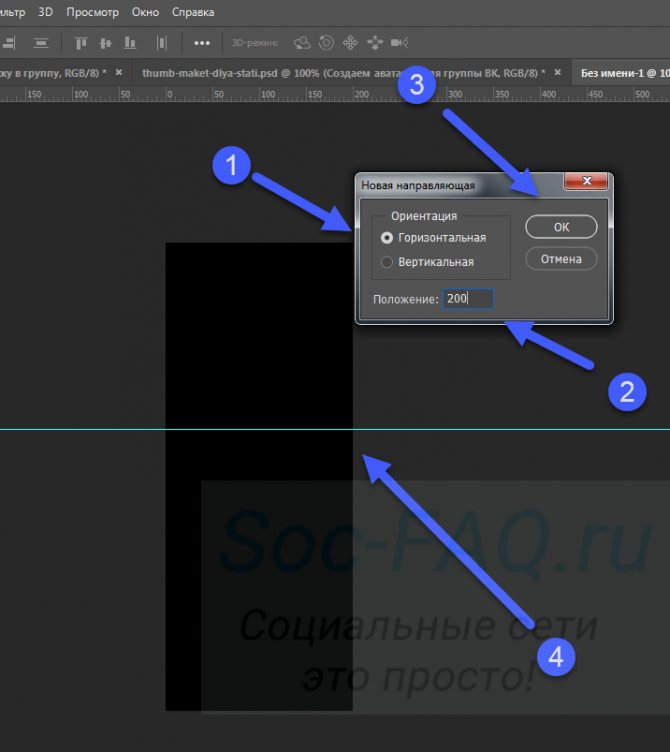Click the align top edges icon
Screen dimensions: 670x752
pos(81,43)
